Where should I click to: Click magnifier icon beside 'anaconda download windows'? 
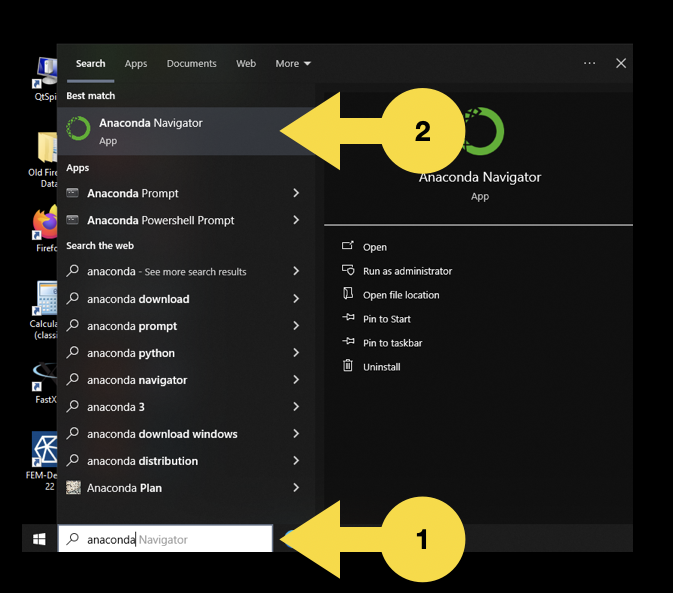(73, 433)
